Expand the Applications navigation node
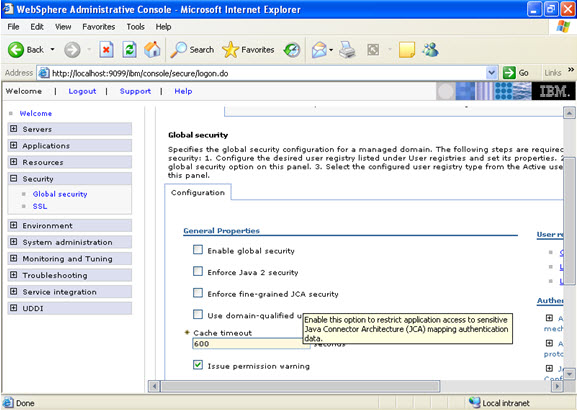Screen dimensions: 577x410 point(14,145)
